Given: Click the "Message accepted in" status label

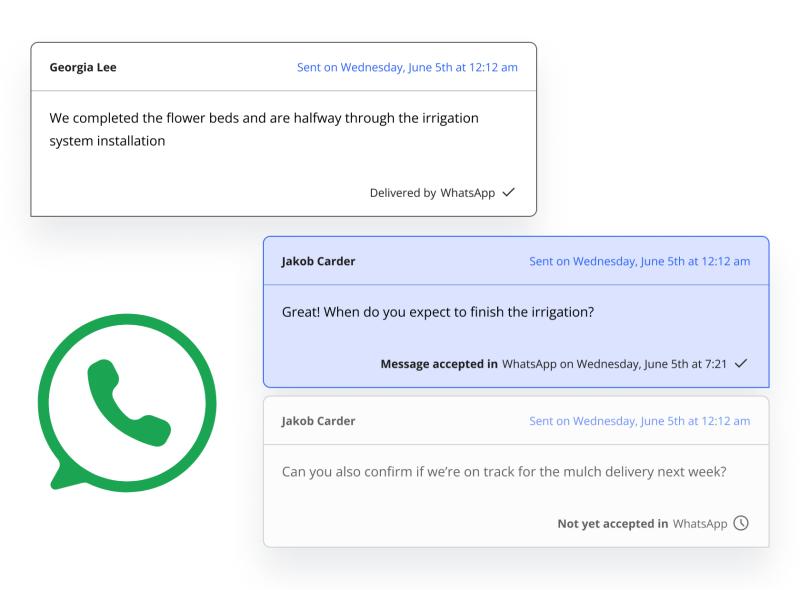Looking at the screenshot, I should [x=439, y=364].
